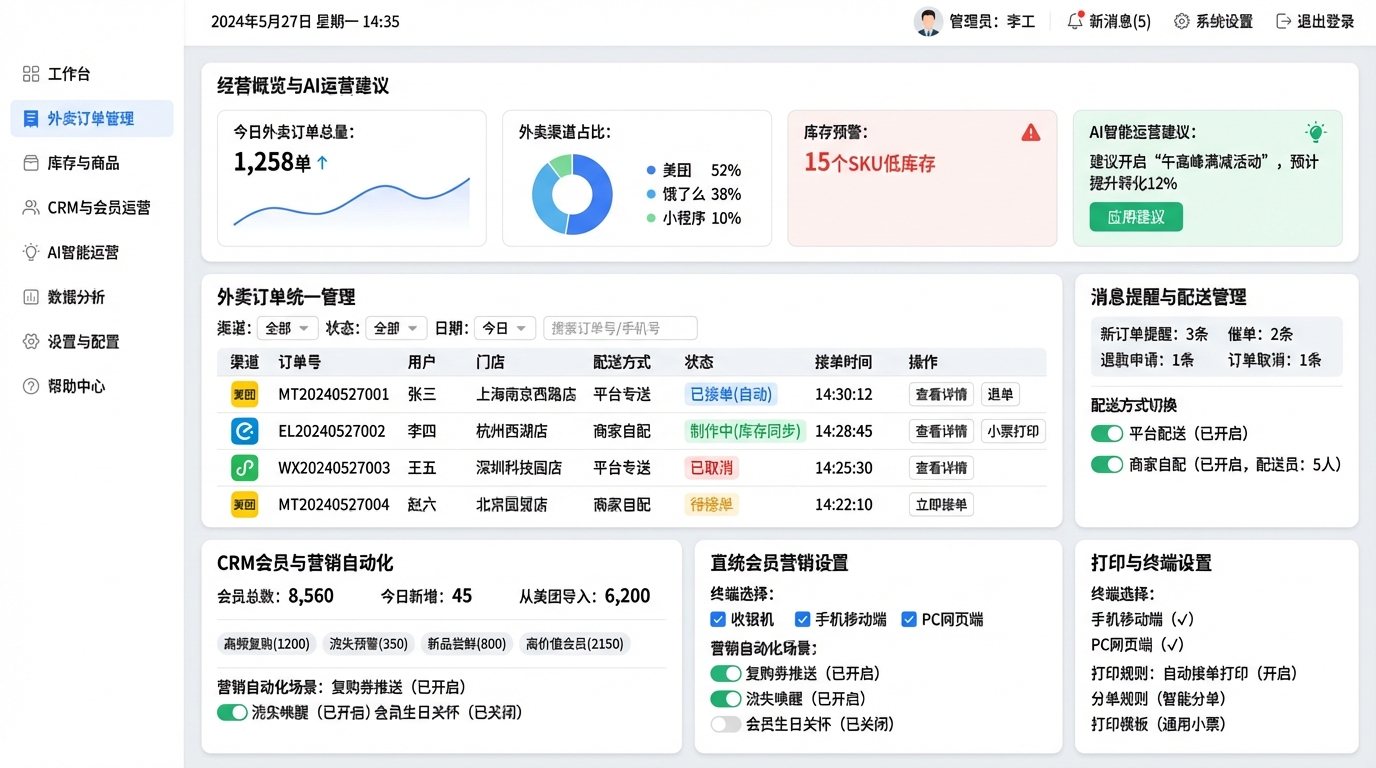The height and width of the screenshot is (768, 1376).
Task: Expand the 渠道 filter dropdown
Action: [288, 328]
